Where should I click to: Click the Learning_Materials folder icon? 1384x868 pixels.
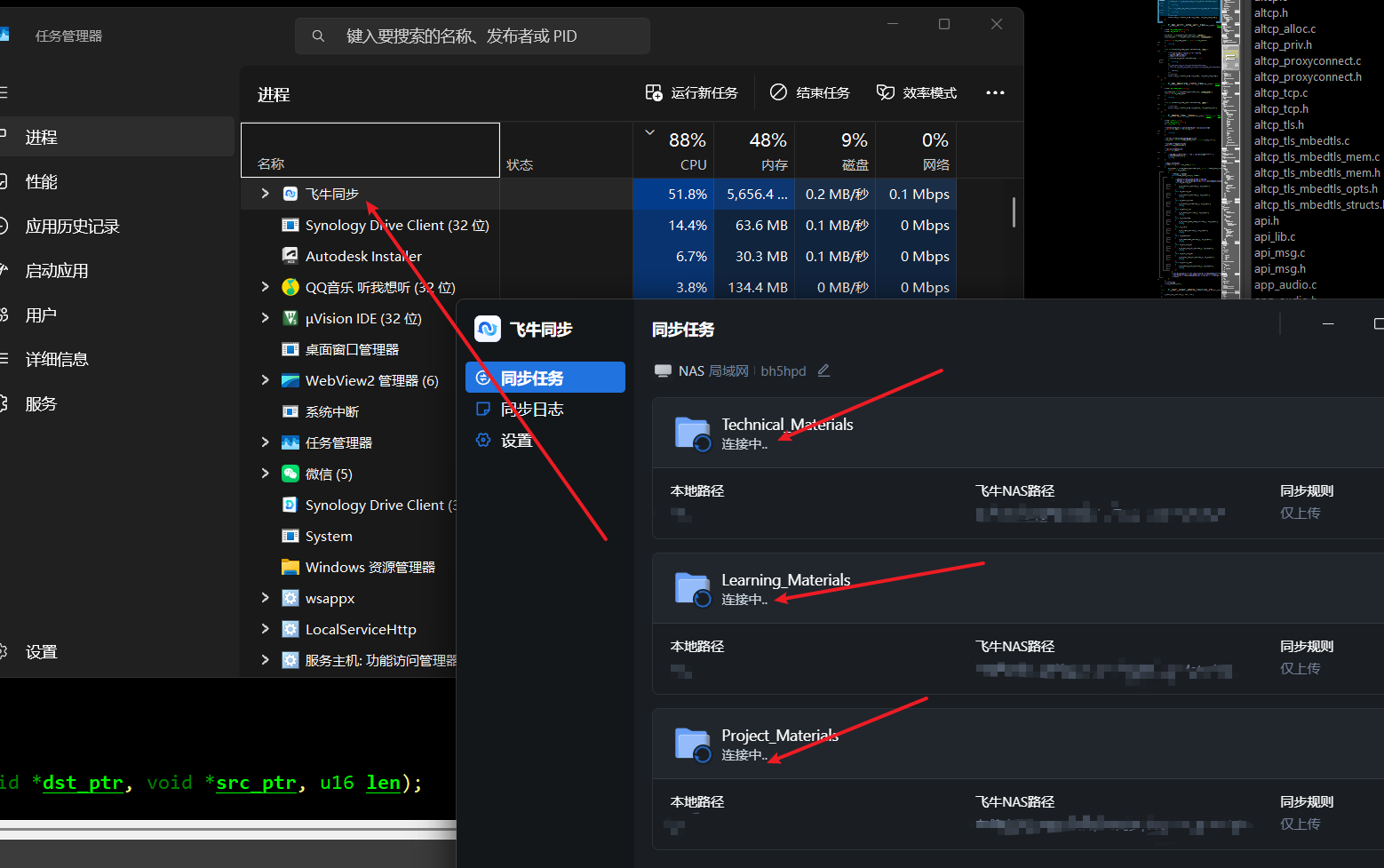693,589
